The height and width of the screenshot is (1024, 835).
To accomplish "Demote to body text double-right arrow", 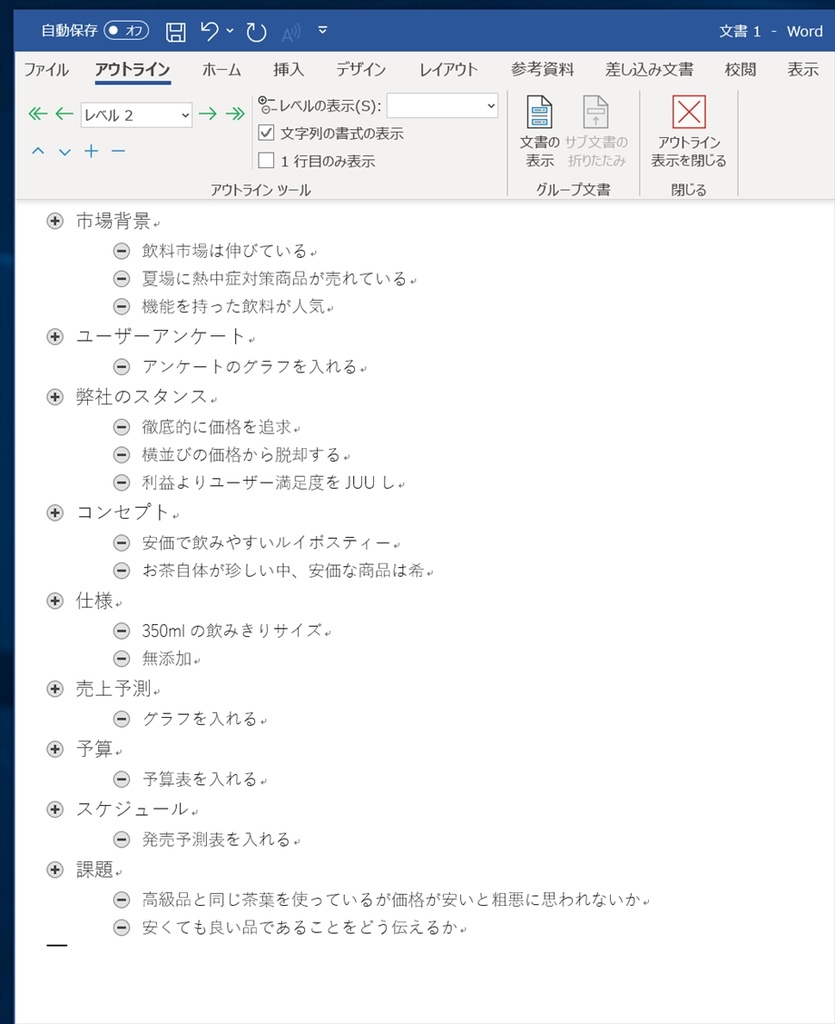I will pyautogui.click(x=235, y=114).
